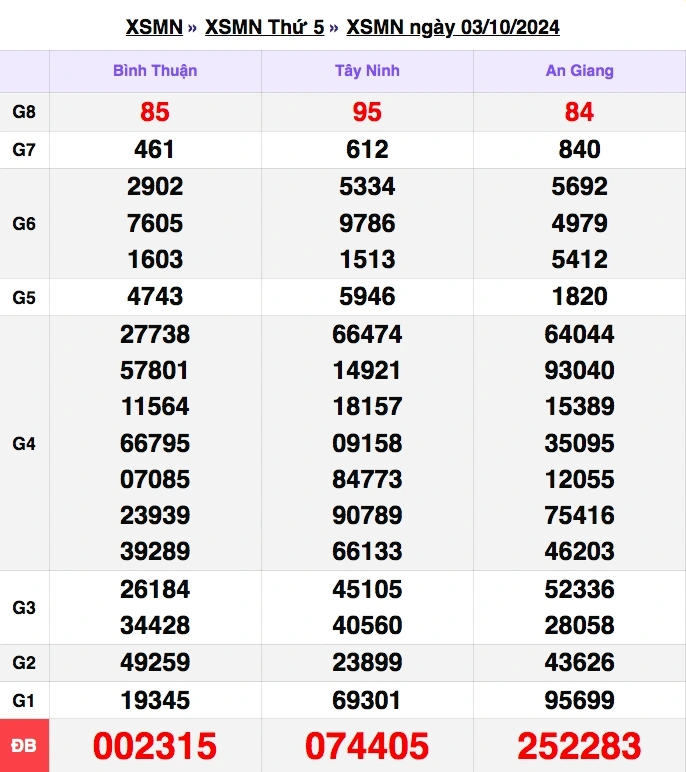
Task: Click Tây Ninh G1 number 69301
Action: click(367, 699)
